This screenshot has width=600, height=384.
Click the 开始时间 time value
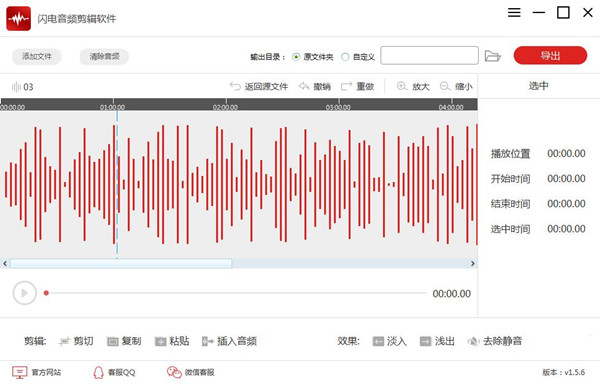click(x=566, y=179)
